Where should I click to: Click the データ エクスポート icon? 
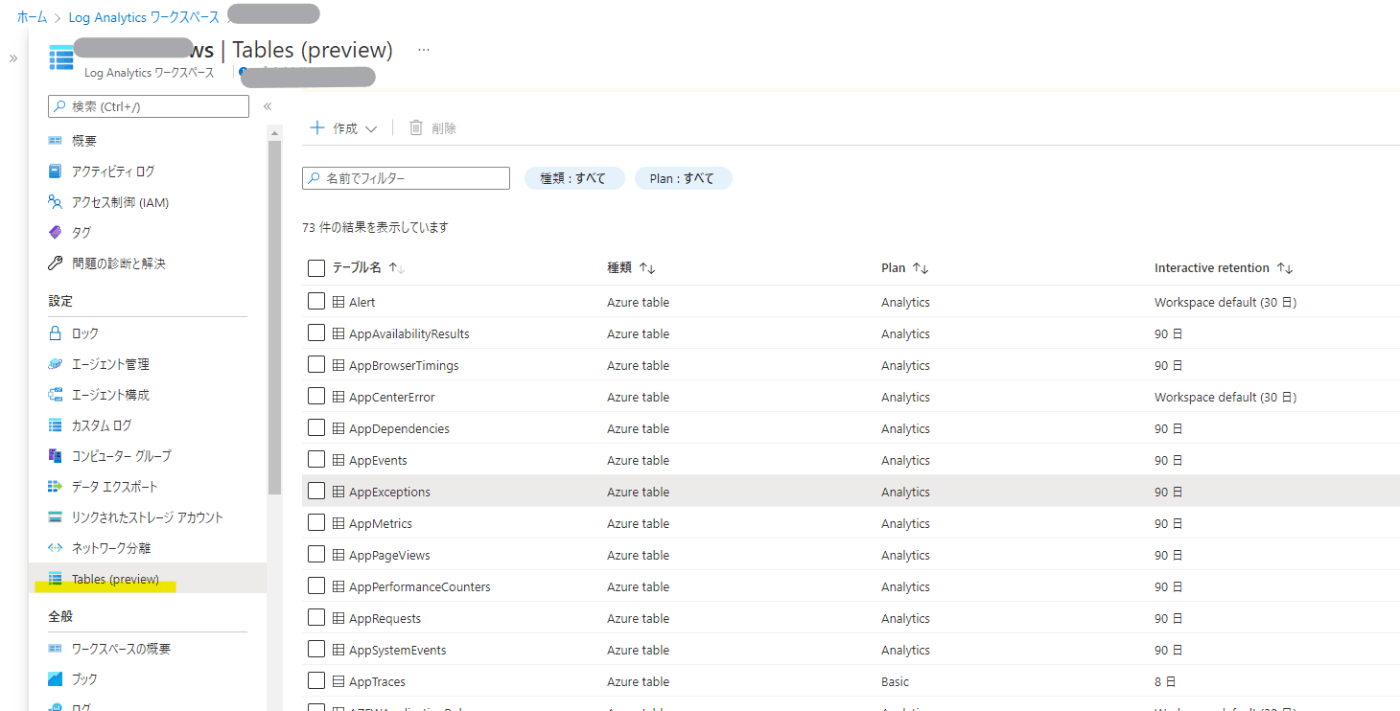(x=55, y=486)
